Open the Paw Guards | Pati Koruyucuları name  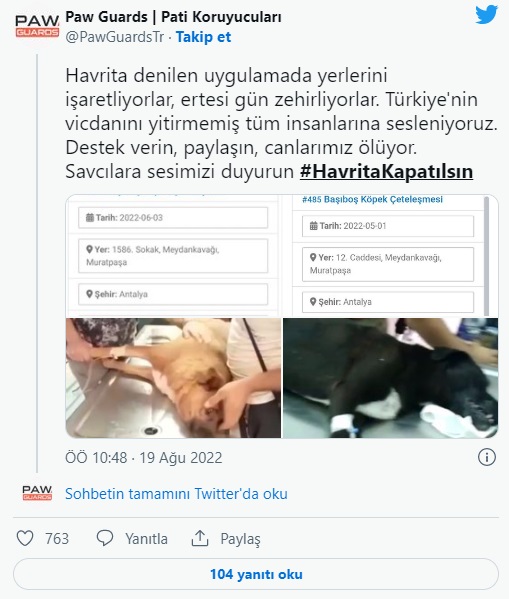pos(173,17)
